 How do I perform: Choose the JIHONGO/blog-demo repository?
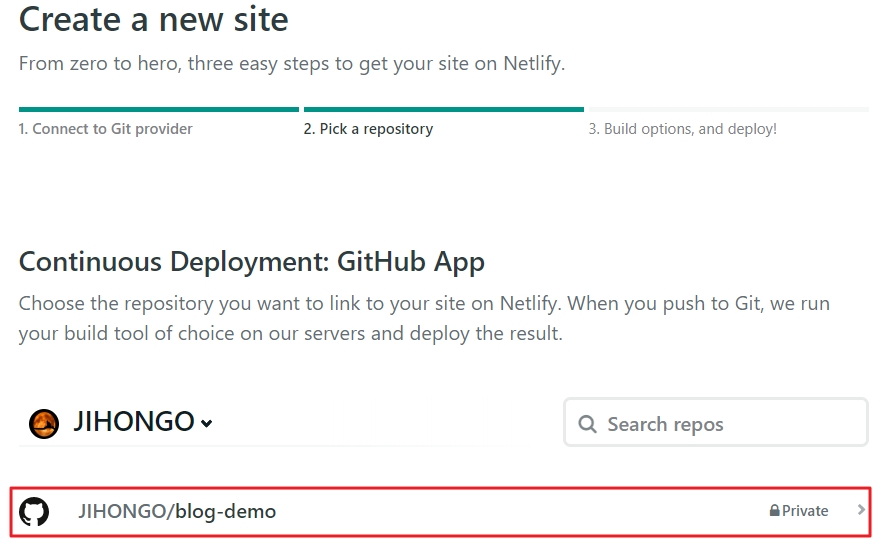[x=441, y=512]
